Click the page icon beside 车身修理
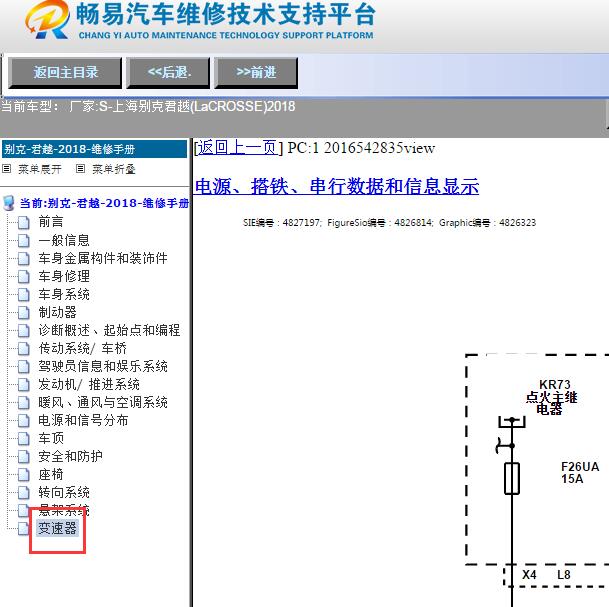 24,277
